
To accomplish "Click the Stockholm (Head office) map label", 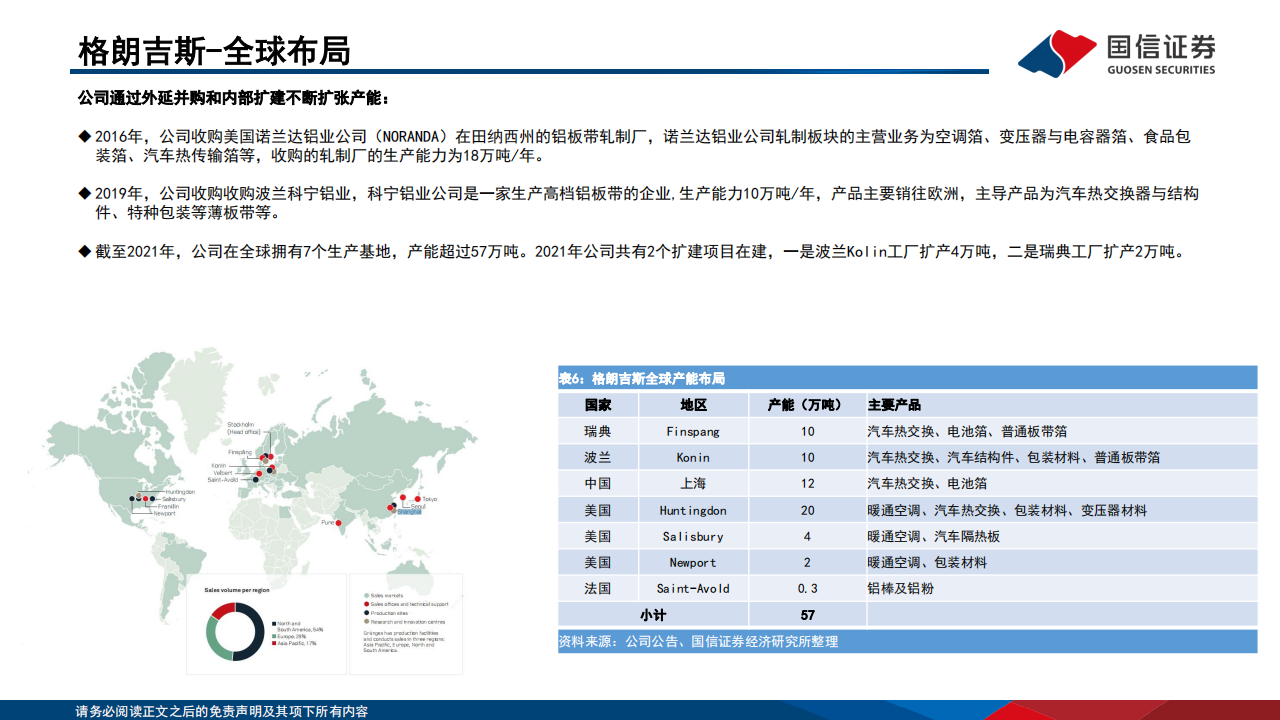I will [x=246, y=428].
